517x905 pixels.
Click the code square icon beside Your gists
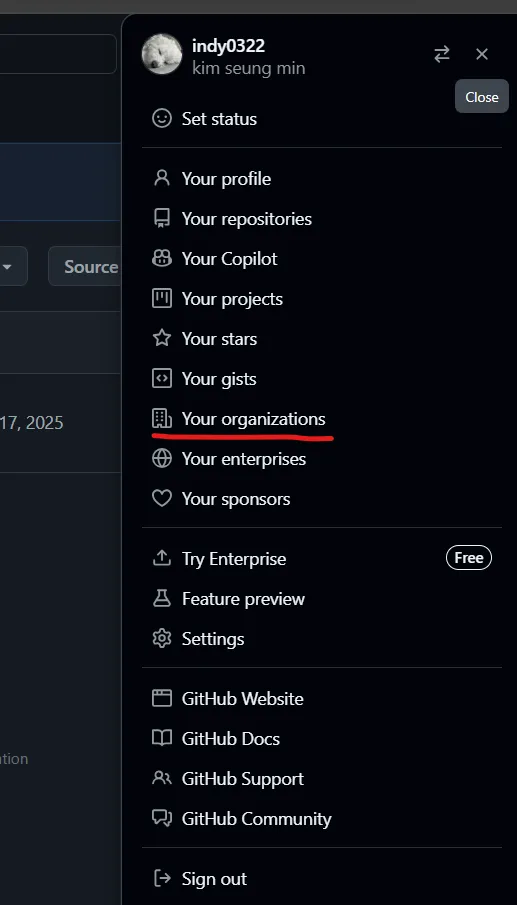(162, 379)
